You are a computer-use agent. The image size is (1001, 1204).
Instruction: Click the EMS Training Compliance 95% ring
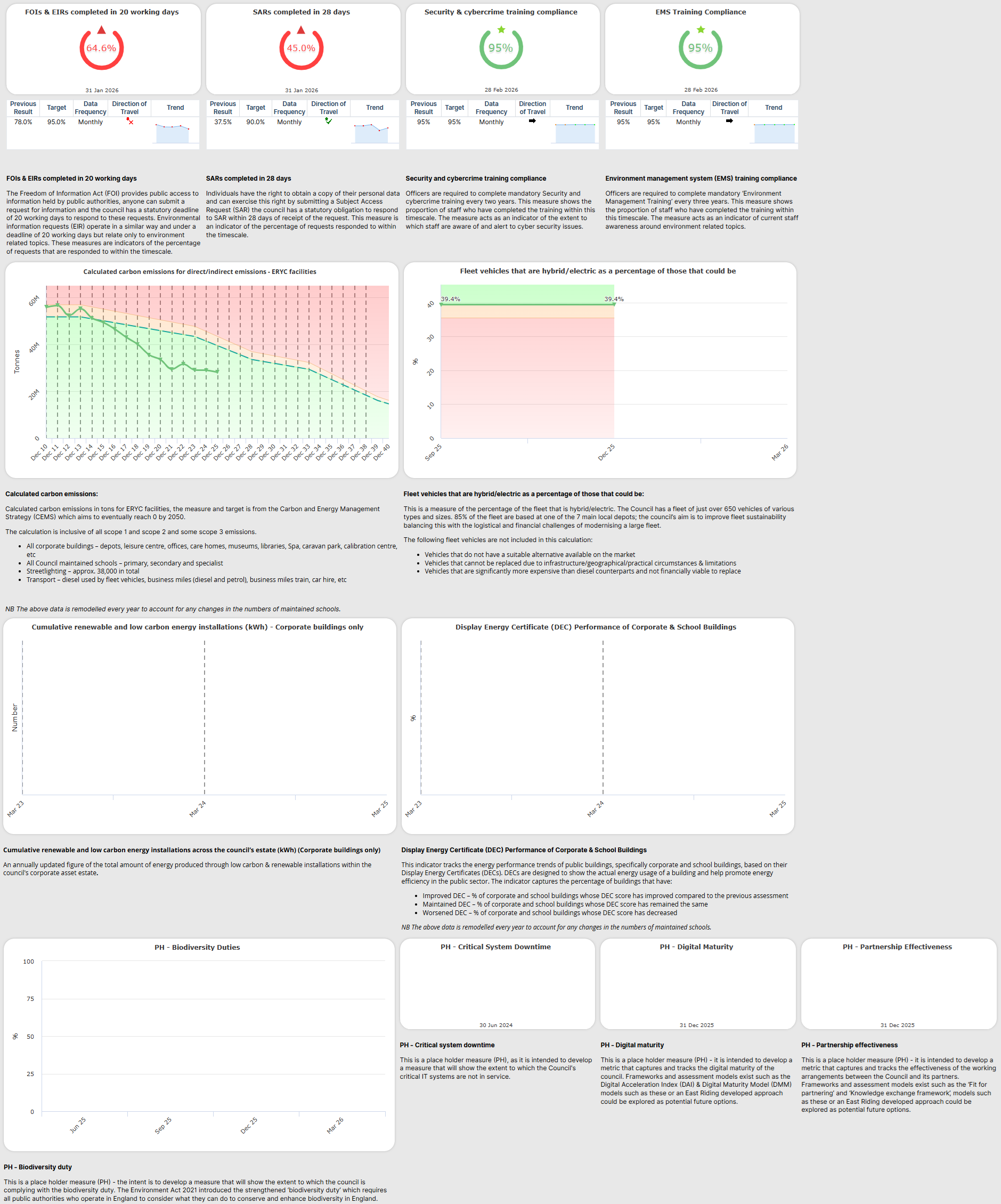point(700,49)
